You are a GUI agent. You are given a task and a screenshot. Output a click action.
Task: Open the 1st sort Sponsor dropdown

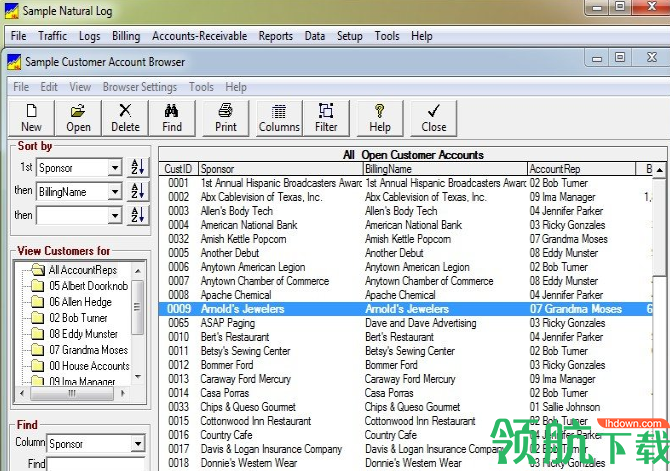click(x=115, y=168)
